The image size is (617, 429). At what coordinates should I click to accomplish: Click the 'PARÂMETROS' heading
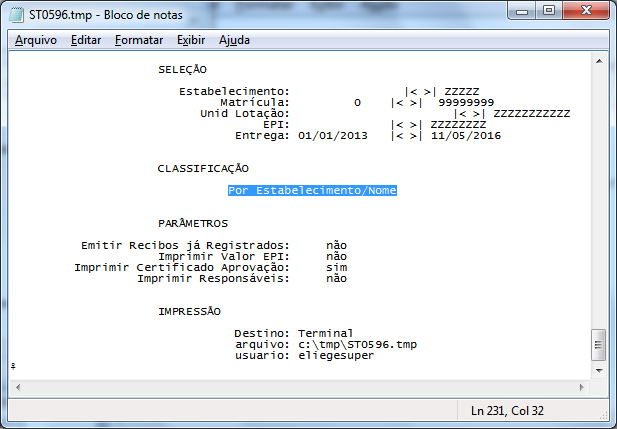coord(193,224)
